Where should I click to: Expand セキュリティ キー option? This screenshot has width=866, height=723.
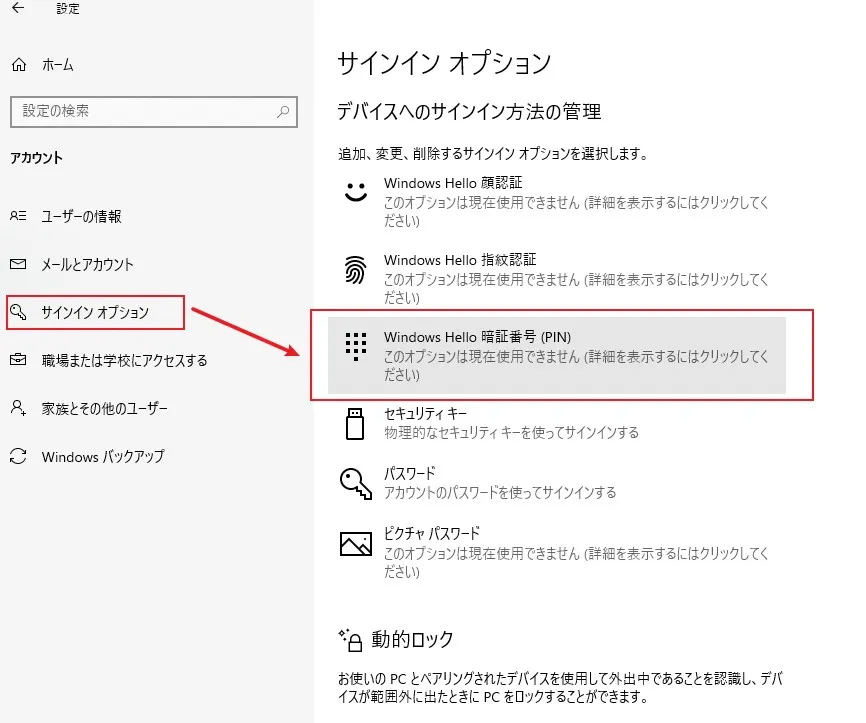557,423
